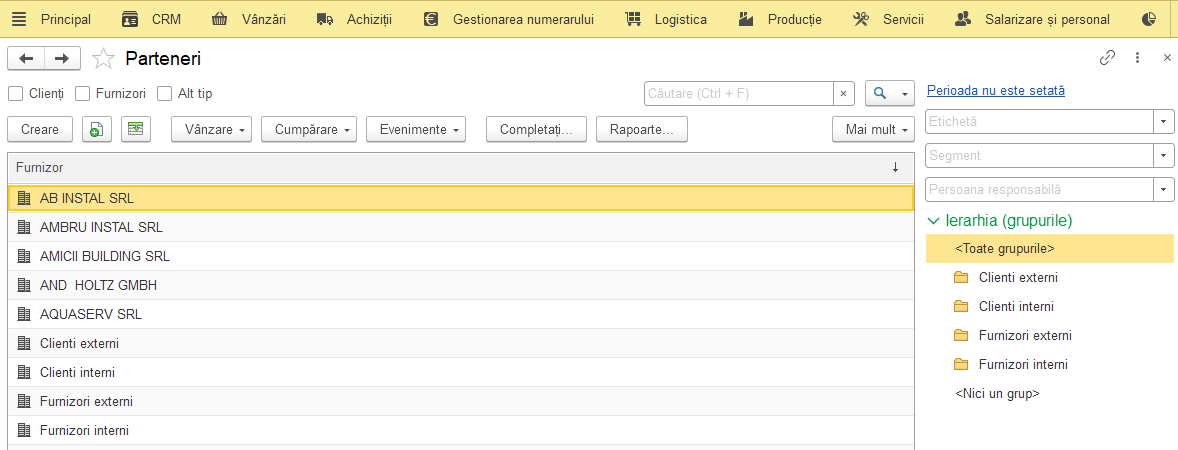Screen dimensions: 1178x450
Task: Add Parteneri to favorites with the star
Action: click(x=103, y=58)
